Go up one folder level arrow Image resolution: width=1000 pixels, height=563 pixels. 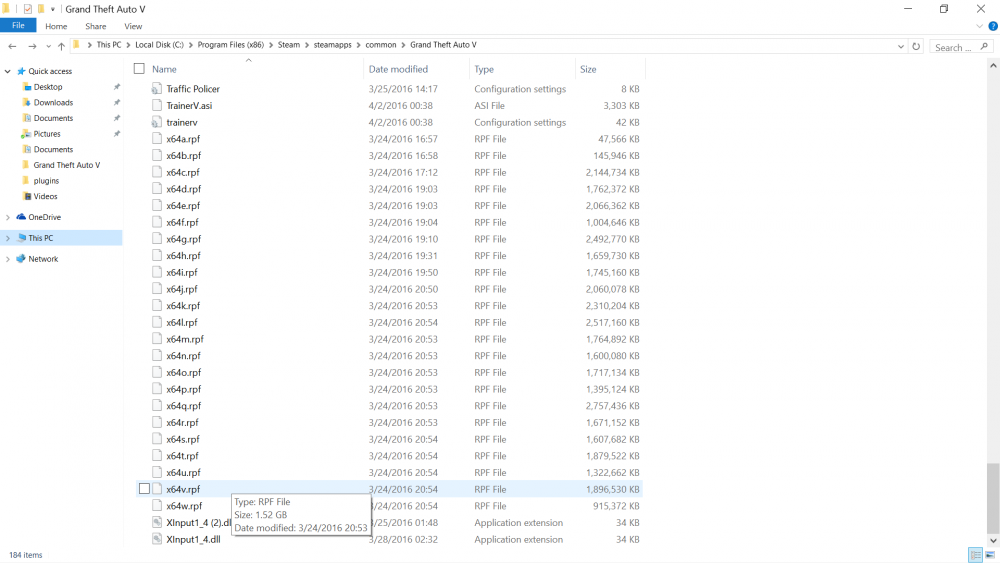coord(61,46)
